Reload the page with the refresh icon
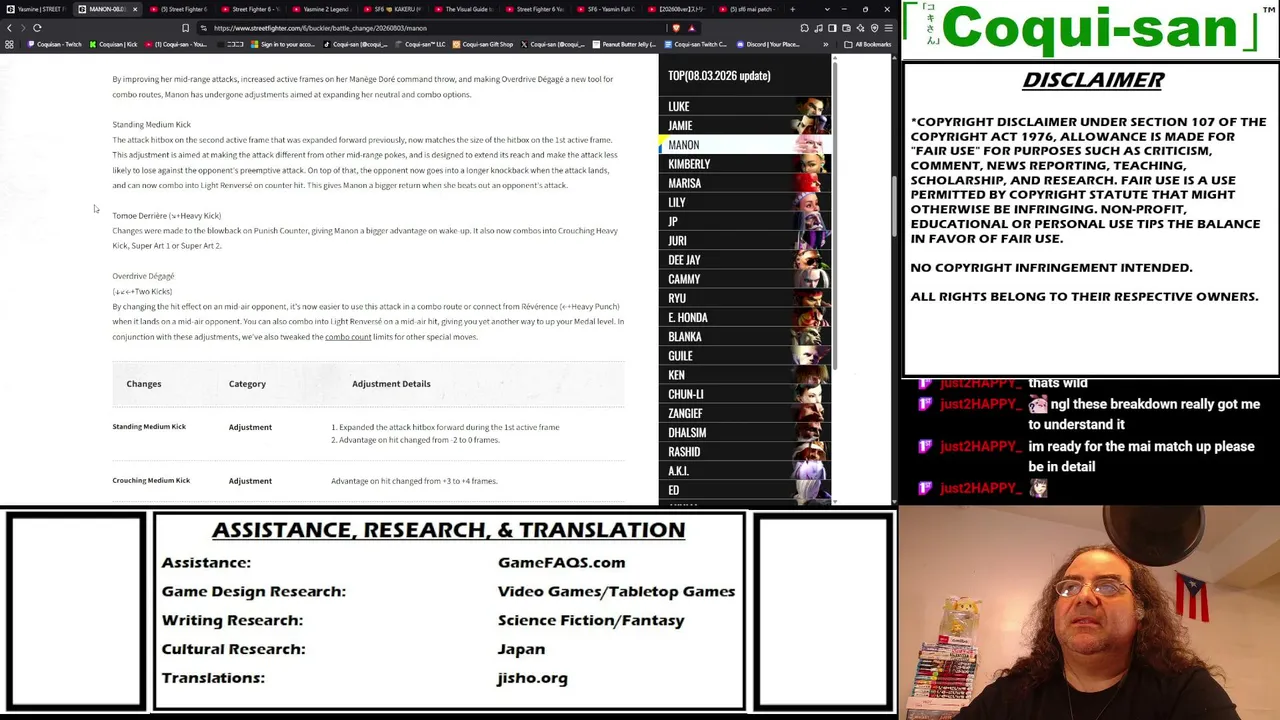The image size is (1280, 720). click(x=37, y=28)
